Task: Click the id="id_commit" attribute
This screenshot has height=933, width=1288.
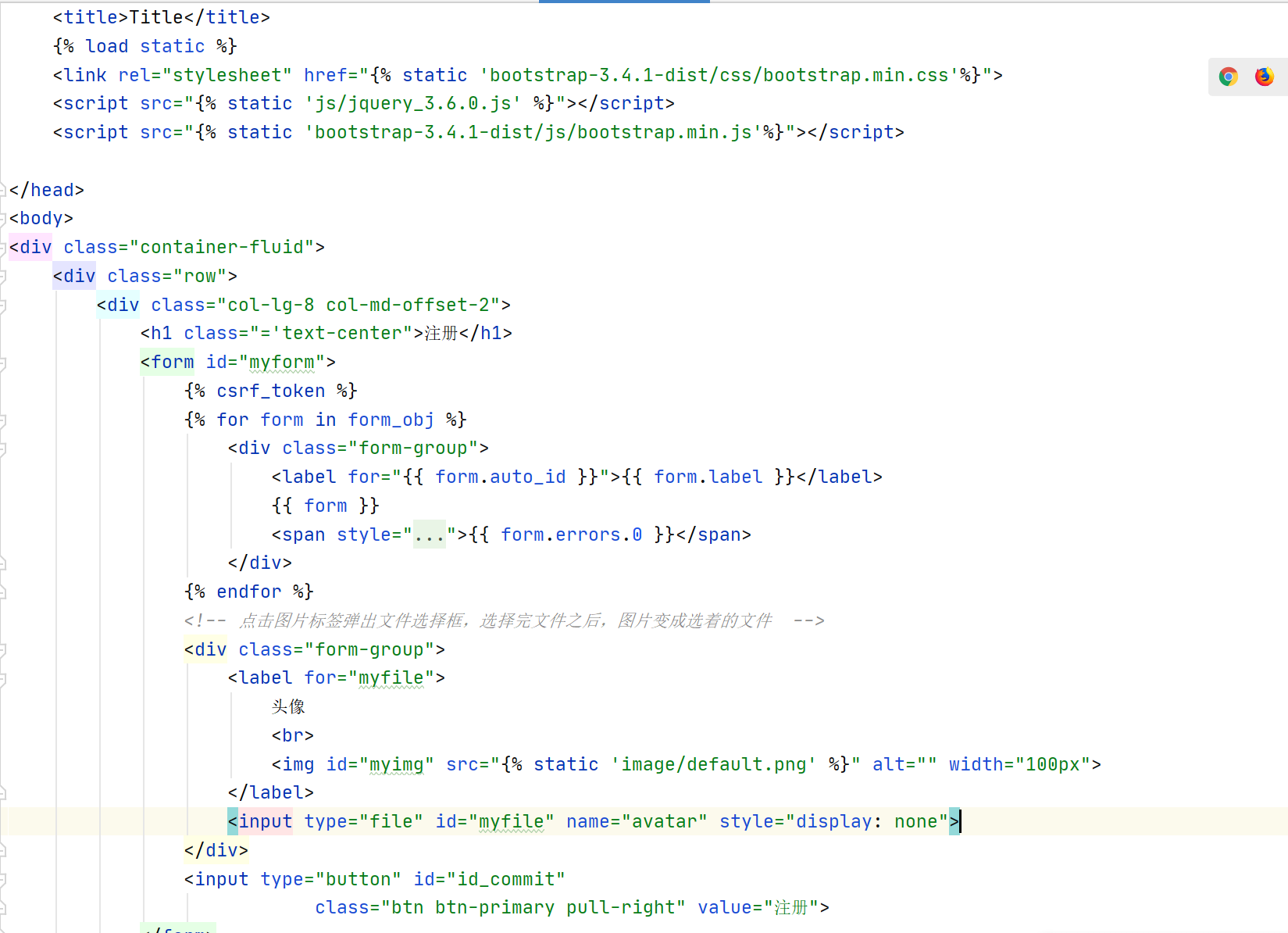Action: tap(490, 879)
